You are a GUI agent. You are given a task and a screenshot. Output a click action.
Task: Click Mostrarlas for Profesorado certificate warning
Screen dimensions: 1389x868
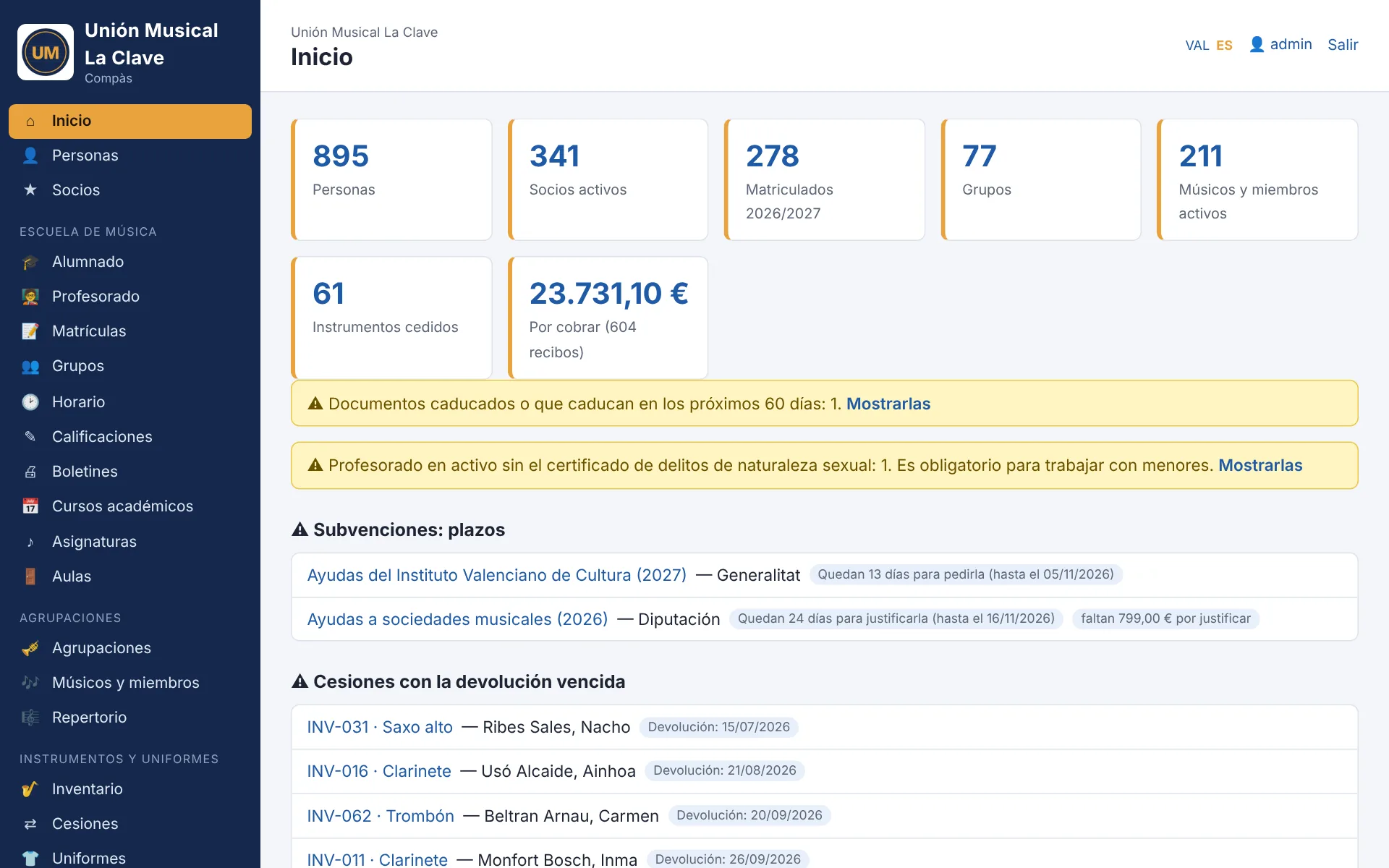coord(1260,465)
